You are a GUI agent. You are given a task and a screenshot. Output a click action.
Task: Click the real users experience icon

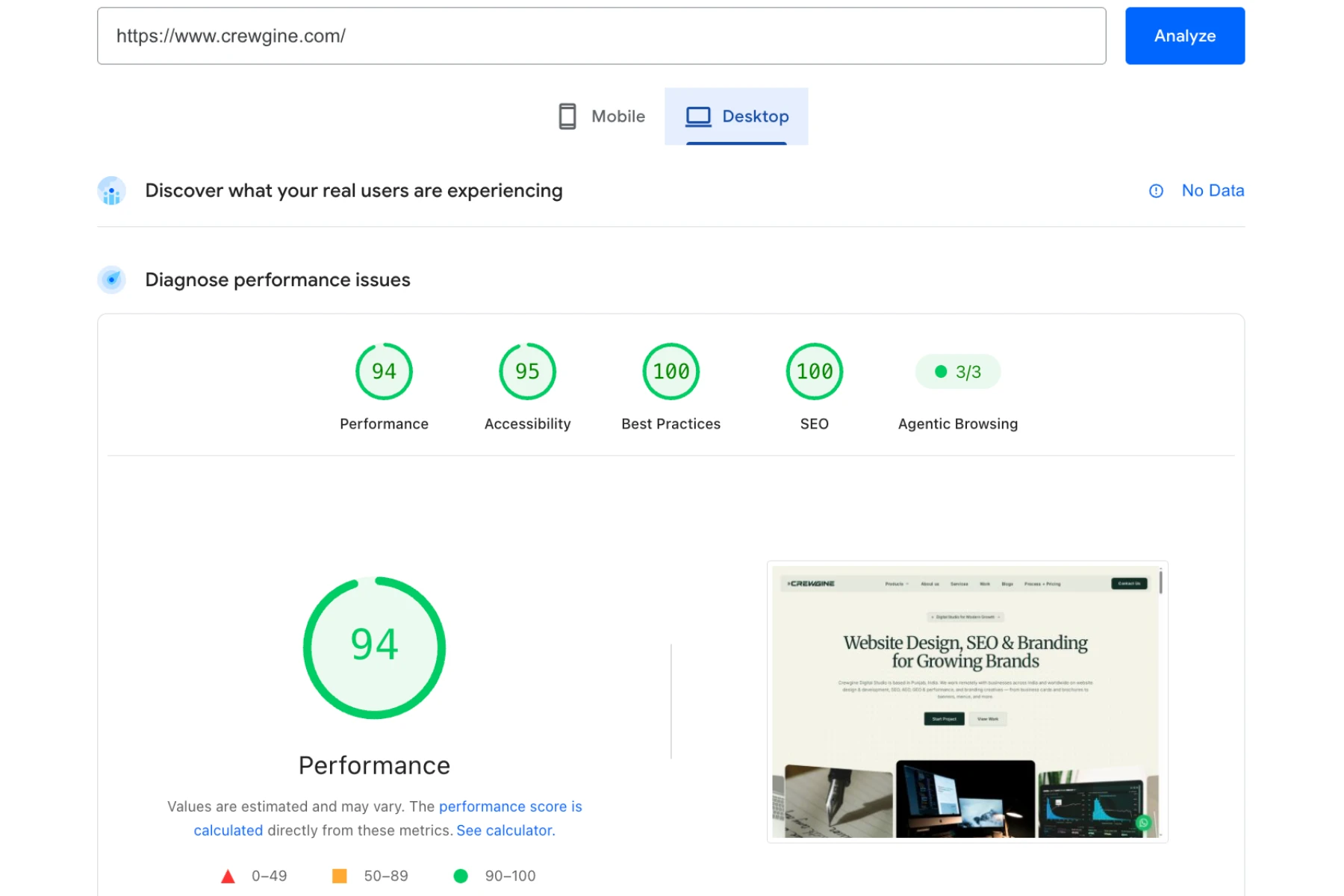pos(112,191)
